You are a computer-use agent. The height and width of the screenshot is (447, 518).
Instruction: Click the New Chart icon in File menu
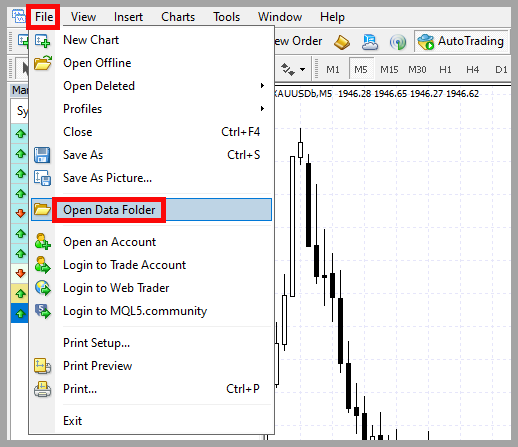[43, 41]
